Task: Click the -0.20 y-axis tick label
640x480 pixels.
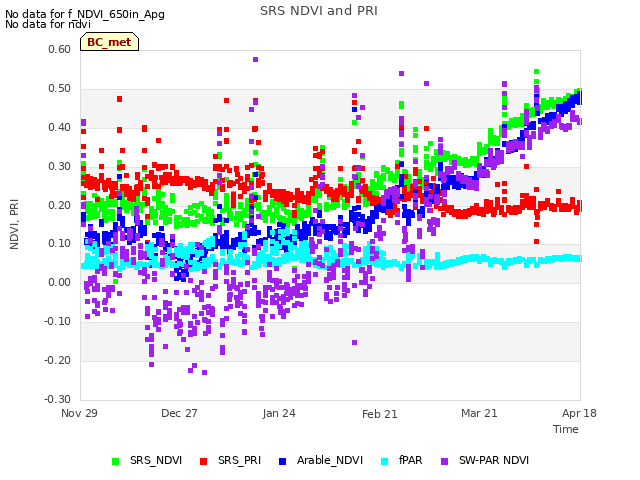Action: click(58, 360)
